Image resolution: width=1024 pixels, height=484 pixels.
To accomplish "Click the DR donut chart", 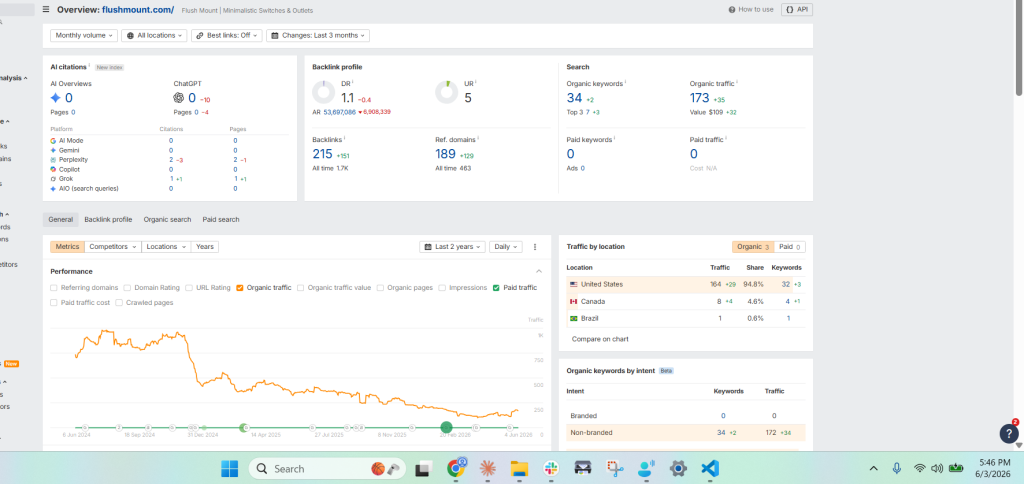I will tap(323, 92).
